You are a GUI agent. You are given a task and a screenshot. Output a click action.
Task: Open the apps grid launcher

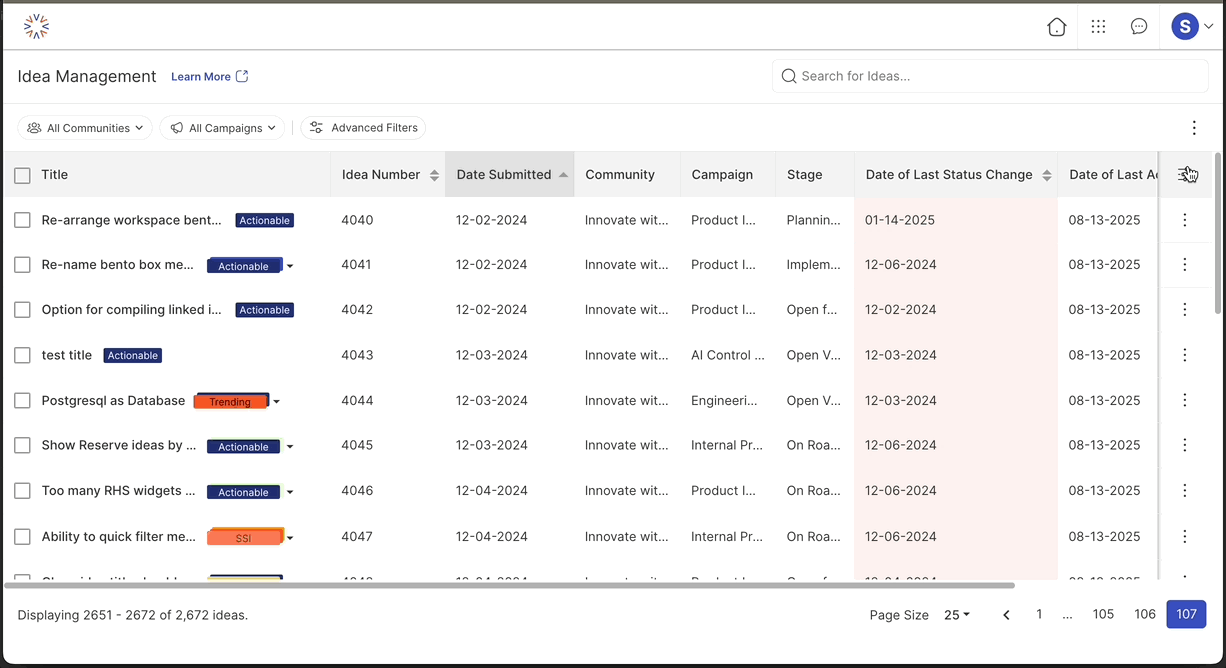(x=1098, y=27)
